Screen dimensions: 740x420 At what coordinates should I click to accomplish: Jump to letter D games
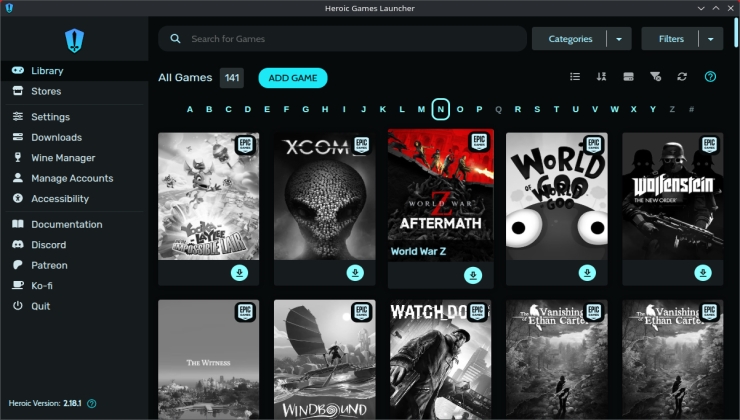click(x=247, y=109)
